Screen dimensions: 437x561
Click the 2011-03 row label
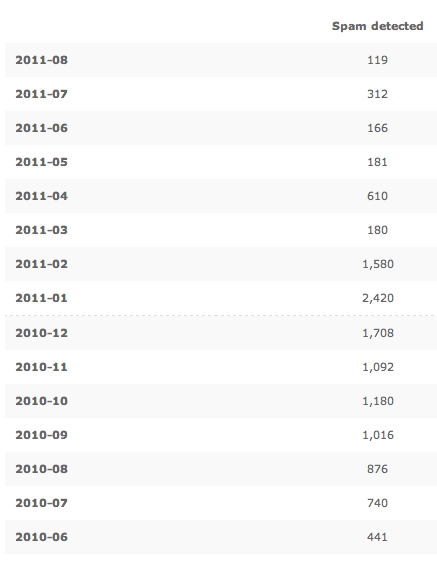tap(42, 230)
